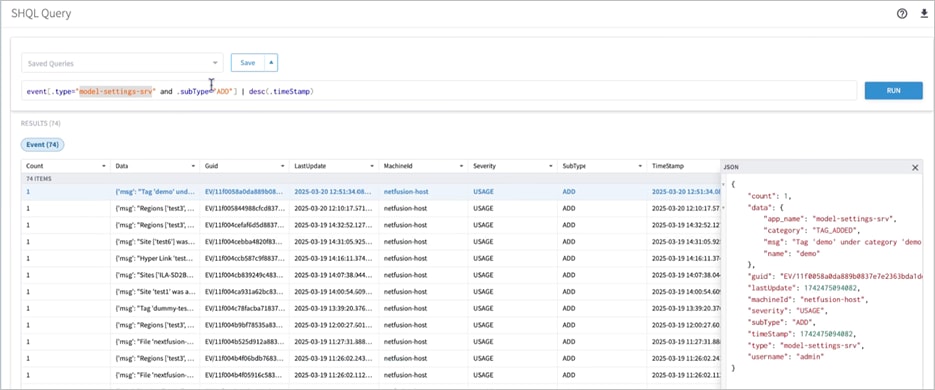Click LastUpdate cell 2025-03-19 11:26:02.243

click(334, 359)
